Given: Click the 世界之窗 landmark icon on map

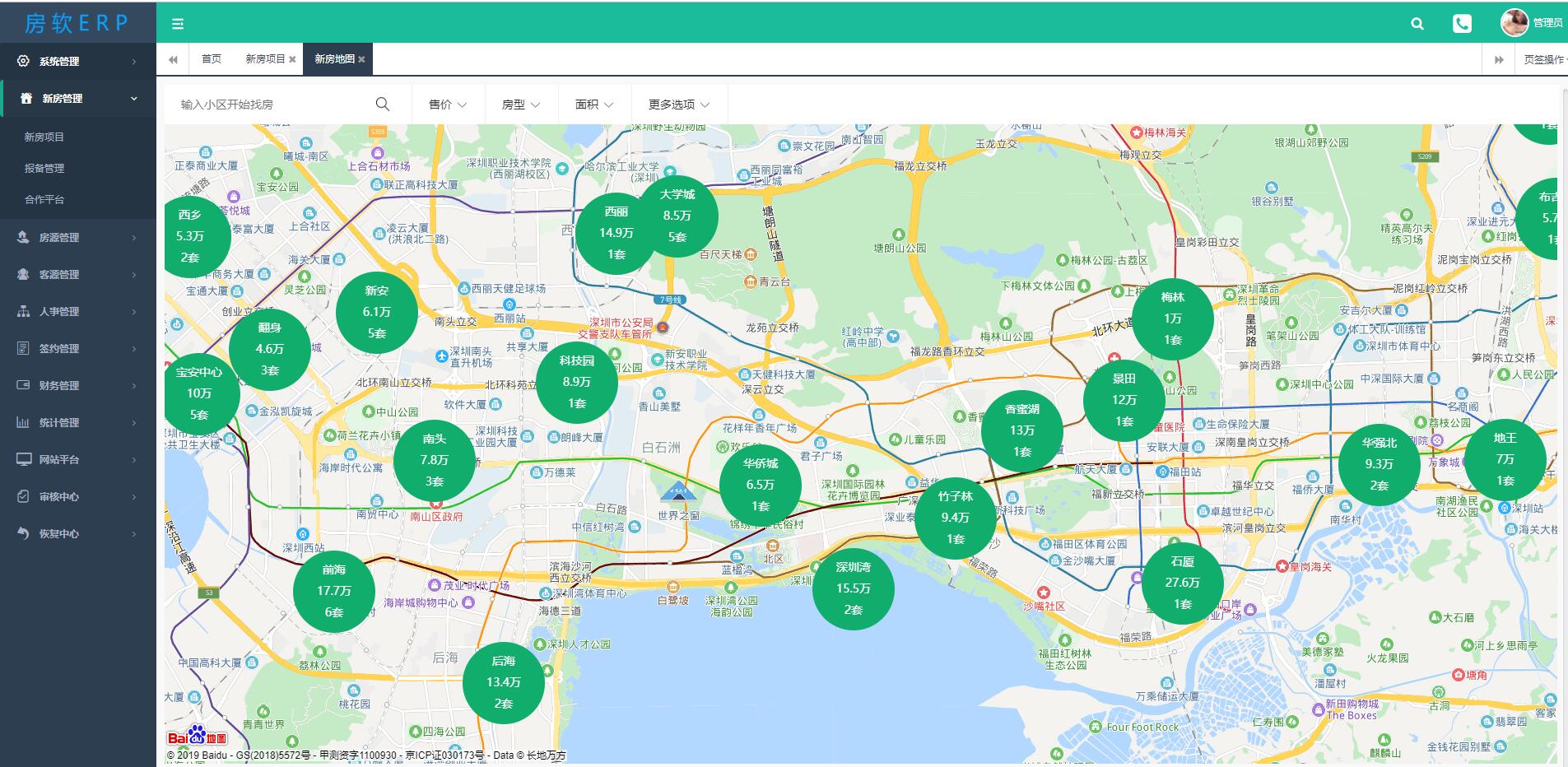Looking at the screenshot, I should tap(678, 492).
